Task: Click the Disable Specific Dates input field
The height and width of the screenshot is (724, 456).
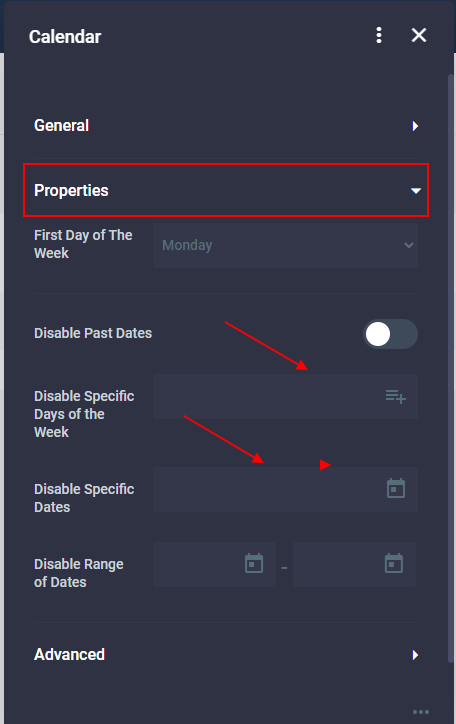Action: 285,489
